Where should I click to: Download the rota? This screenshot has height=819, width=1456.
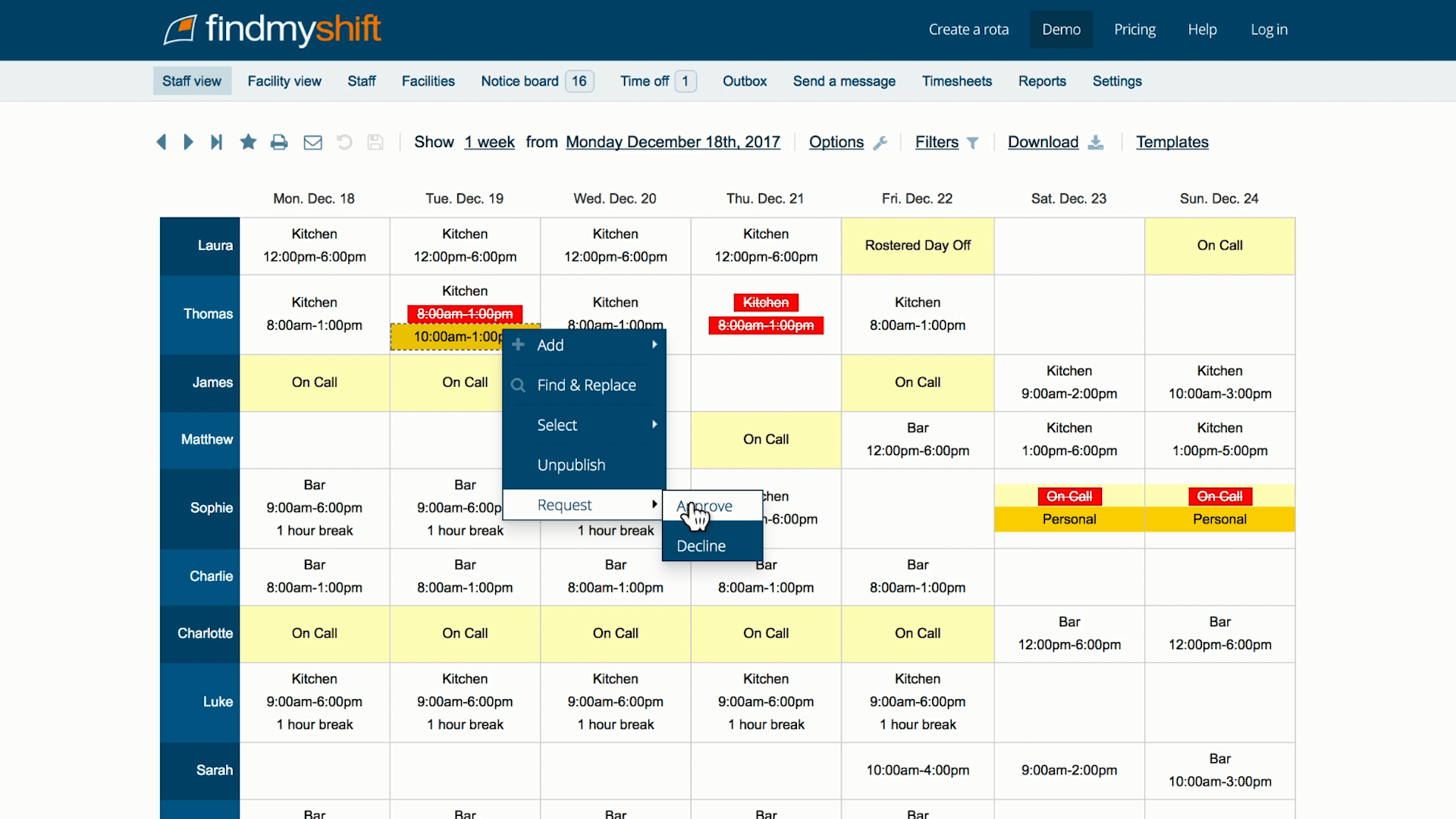click(1043, 142)
